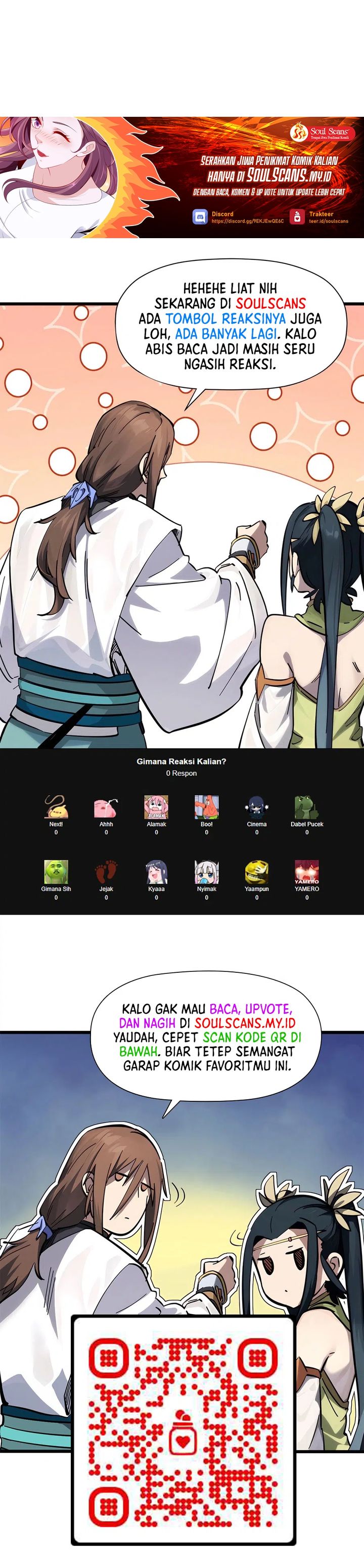Viewport: 364px width, 1568px height.
Task: React with the Alamak emoji
Action: (x=156, y=807)
